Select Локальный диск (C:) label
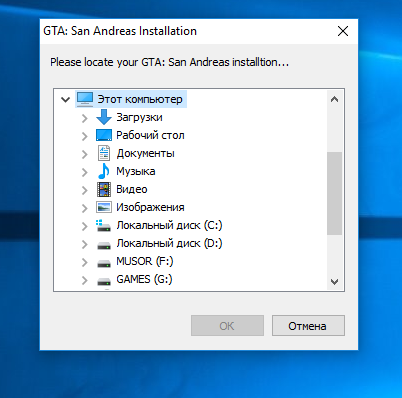 point(169,225)
